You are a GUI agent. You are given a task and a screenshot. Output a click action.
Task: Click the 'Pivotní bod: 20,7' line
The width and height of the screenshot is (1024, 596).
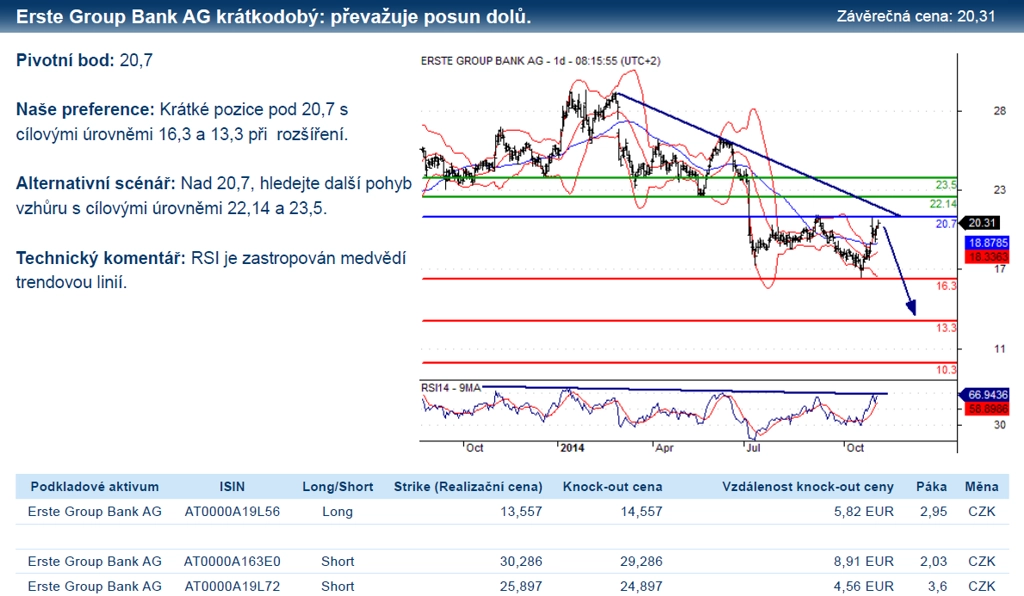(x=84, y=61)
